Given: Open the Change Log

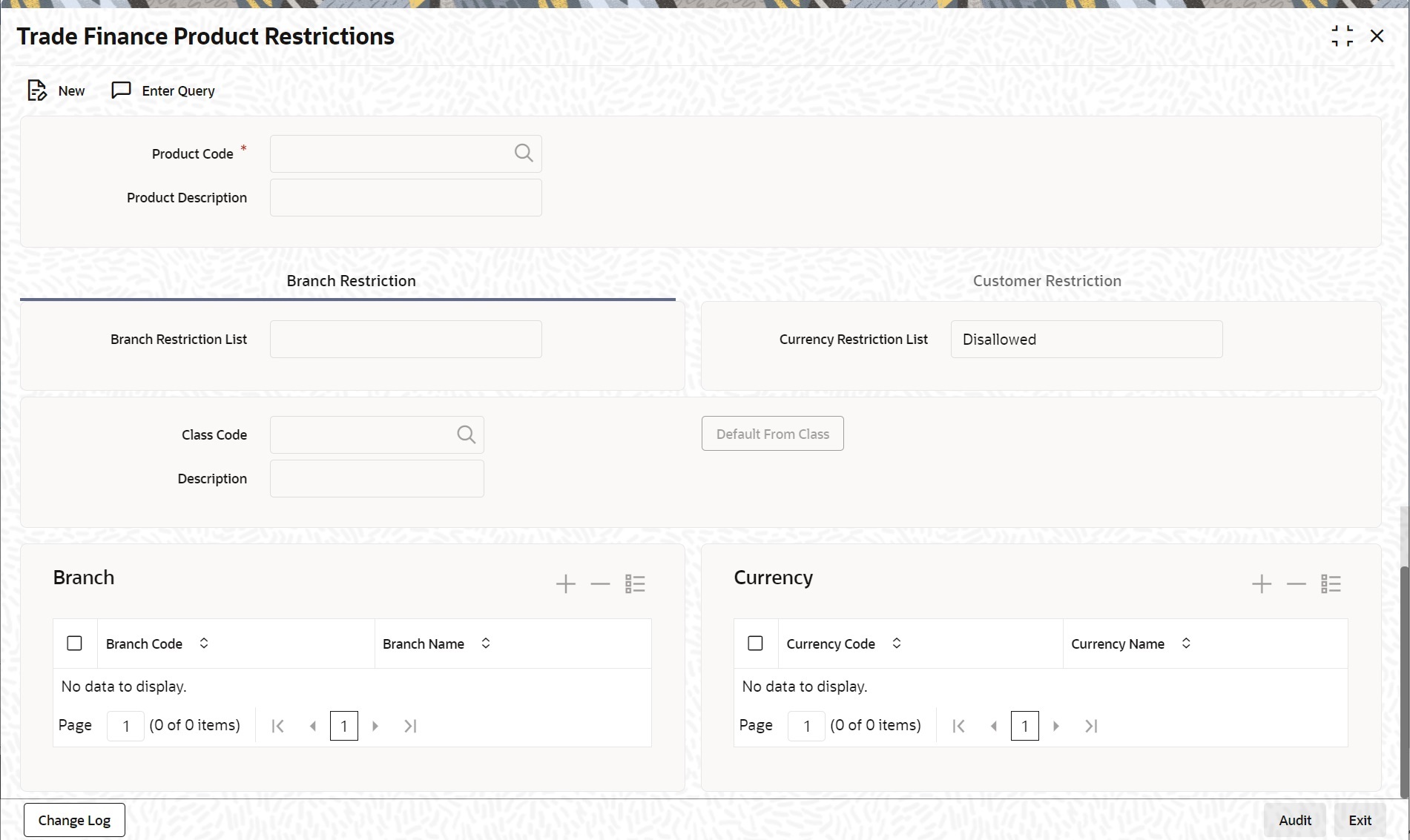Looking at the screenshot, I should pyautogui.click(x=74, y=820).
